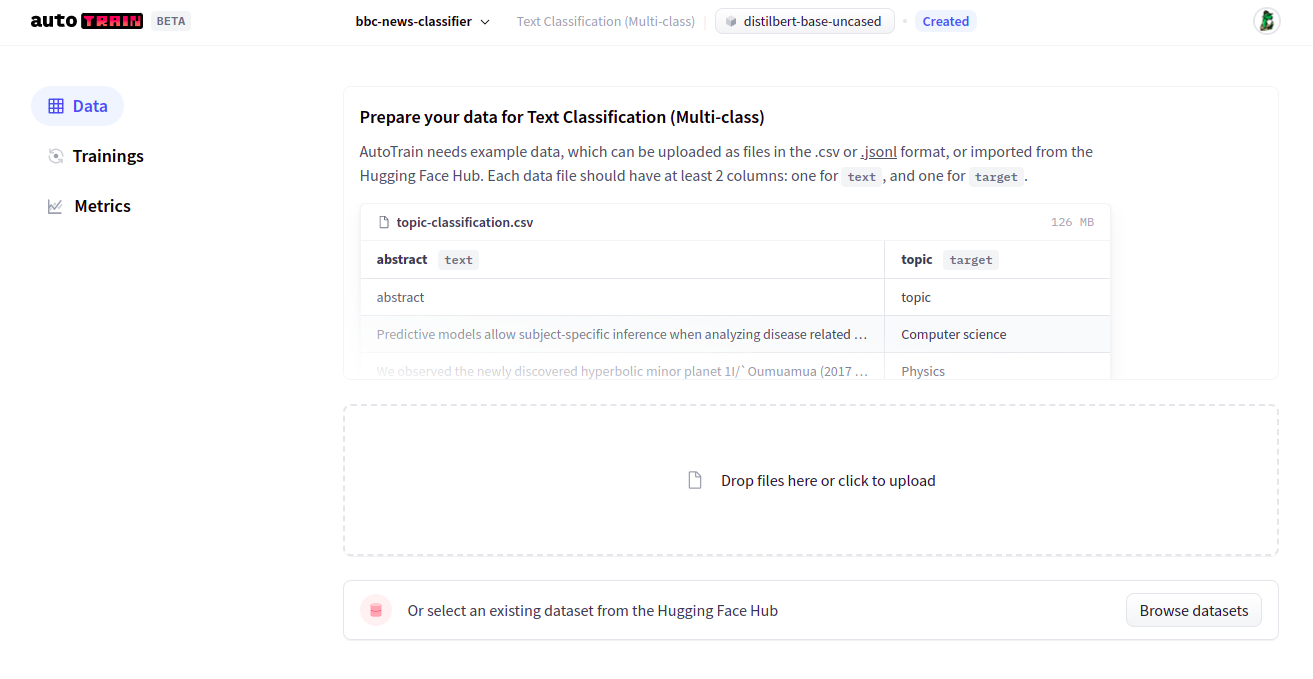The width and height of the screenshot is (1313, 679).
Task: Click the upload document icon in the drop zone
Action: pos(695,479)
